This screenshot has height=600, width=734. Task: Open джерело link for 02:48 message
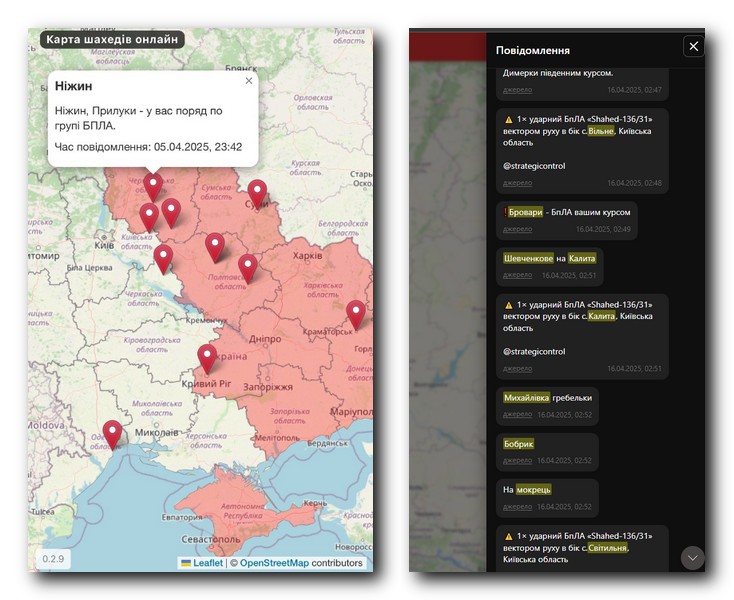(517, 183)
